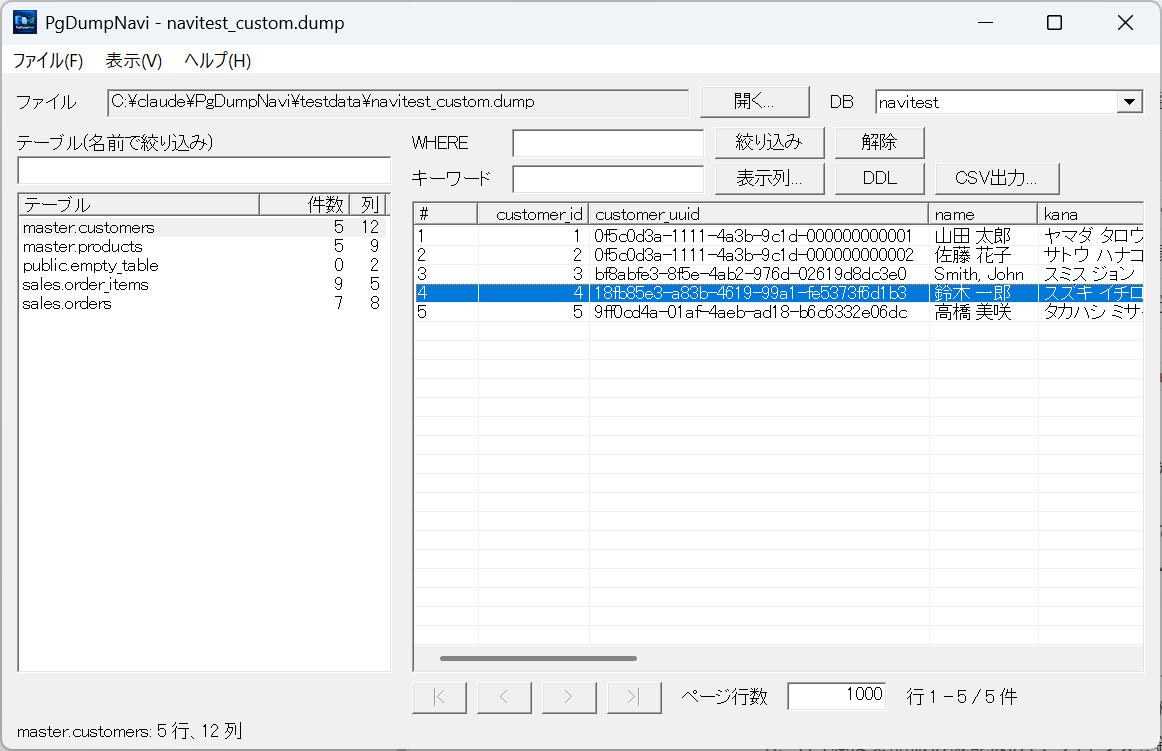
Task: Click the ページ行数 field showing 1000
Action: pos(837,695)
